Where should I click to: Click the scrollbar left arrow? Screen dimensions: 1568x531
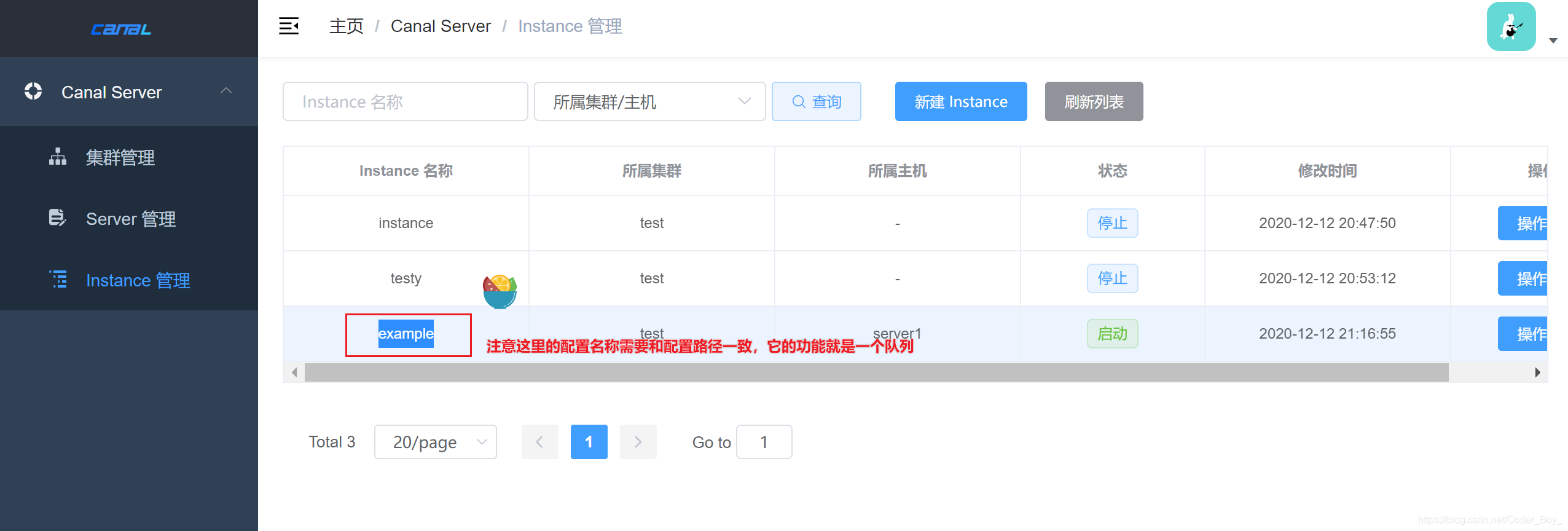294,372
